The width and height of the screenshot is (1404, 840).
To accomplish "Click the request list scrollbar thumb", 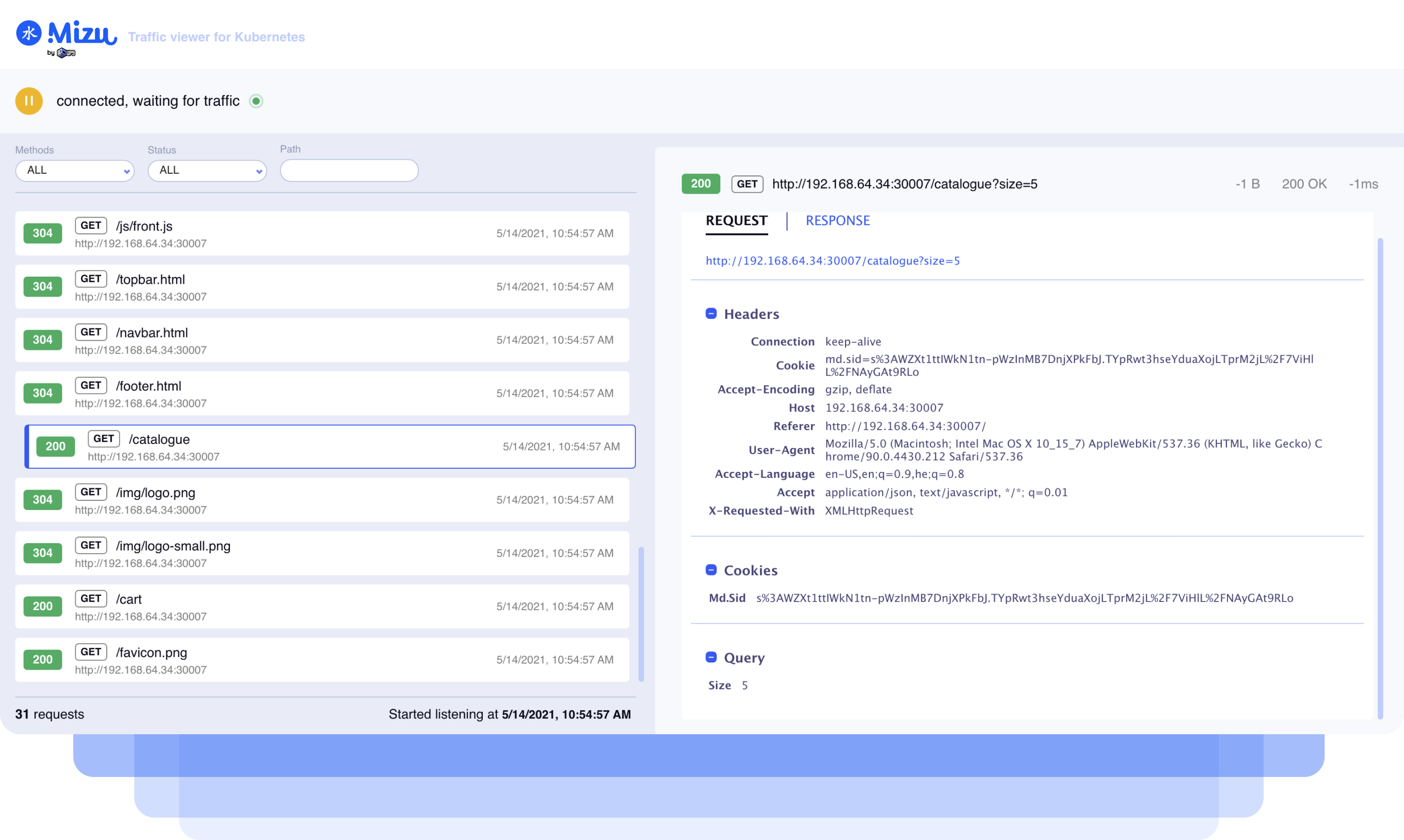I will 641,614.
